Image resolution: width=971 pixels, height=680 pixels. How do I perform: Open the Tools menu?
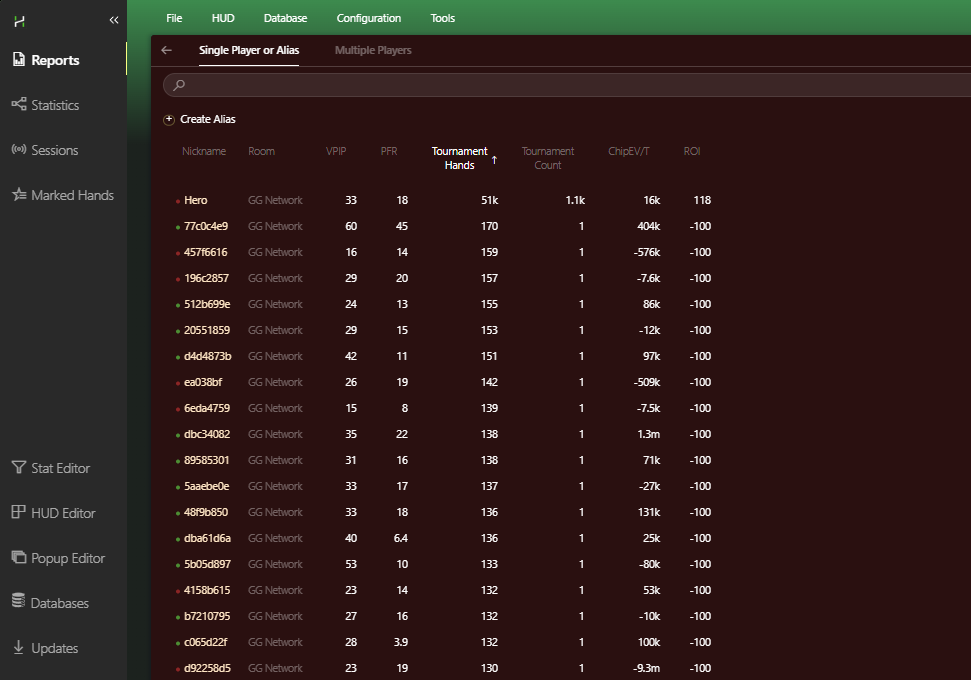click(443, 18)
